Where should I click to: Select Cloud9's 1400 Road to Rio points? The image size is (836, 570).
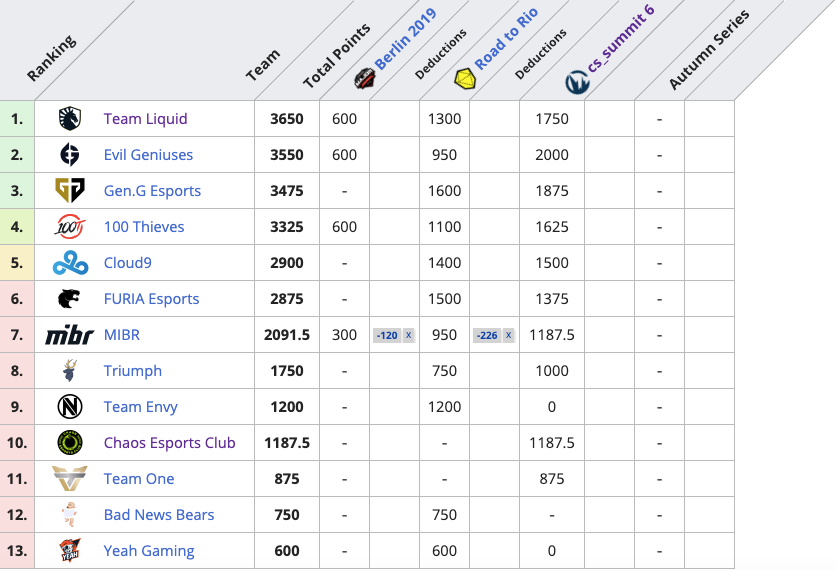click(x=445, y=263)
